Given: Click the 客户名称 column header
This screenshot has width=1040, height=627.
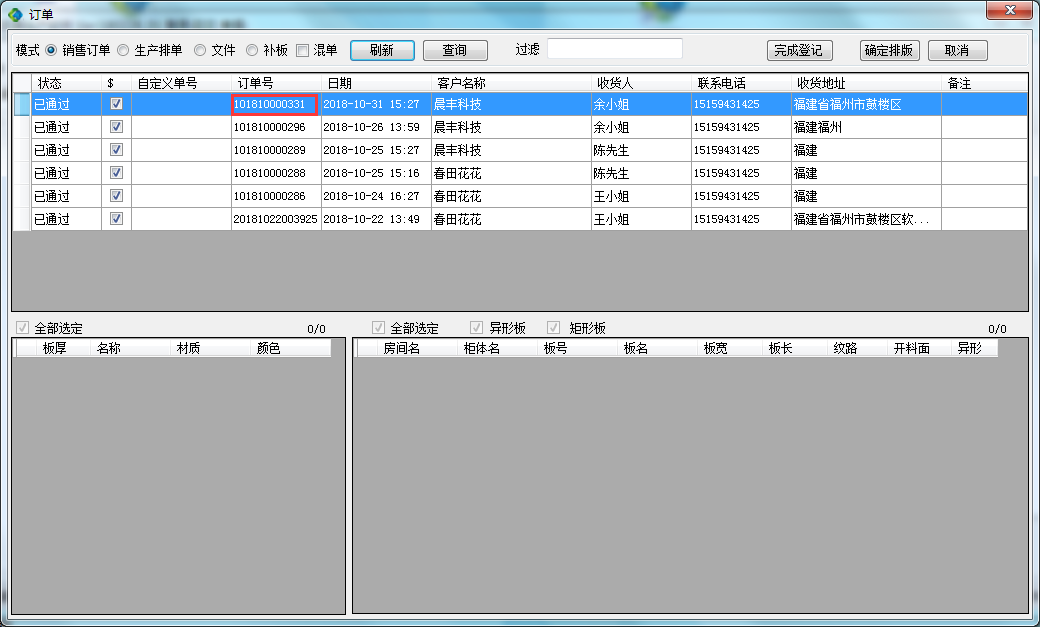Looking at the screenshot, I should coord(510,83).
